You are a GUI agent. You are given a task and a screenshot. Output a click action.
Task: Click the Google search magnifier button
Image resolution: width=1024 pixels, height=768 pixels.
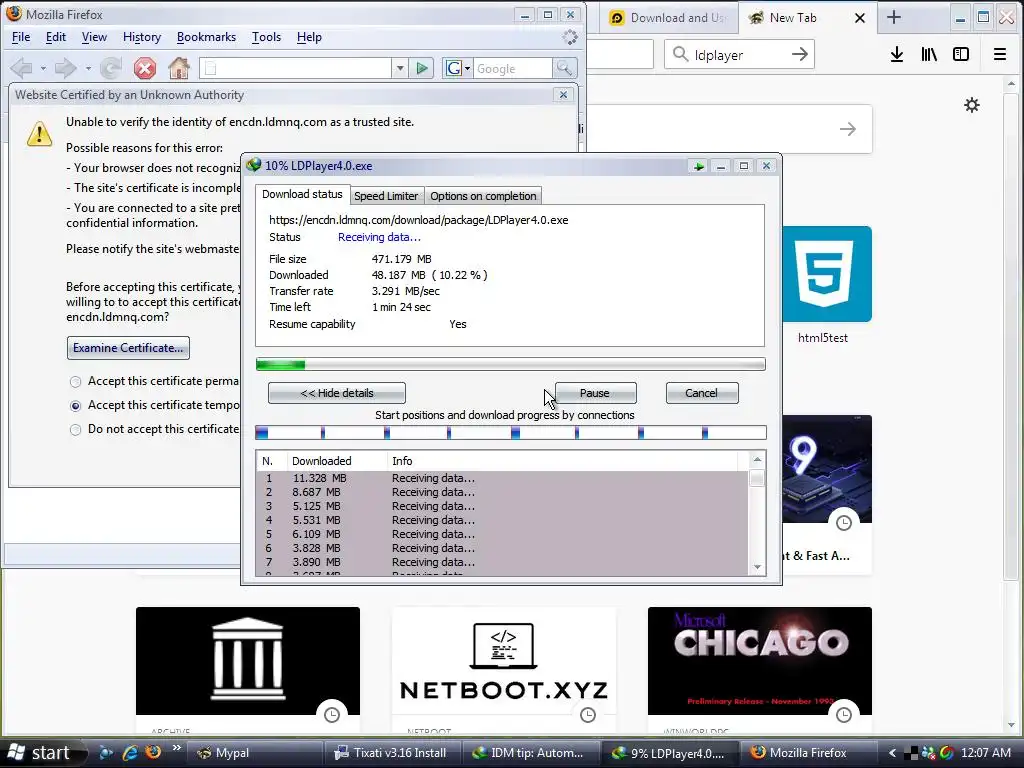point(564,68)
